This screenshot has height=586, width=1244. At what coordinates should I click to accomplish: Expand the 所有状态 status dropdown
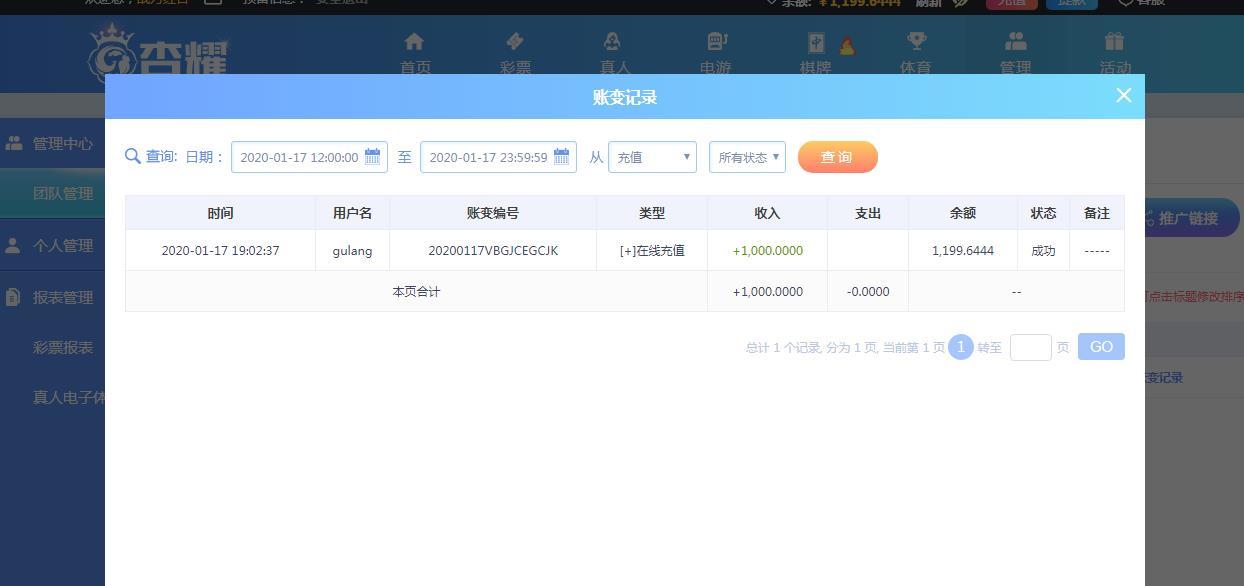click(x=747, y=157)
